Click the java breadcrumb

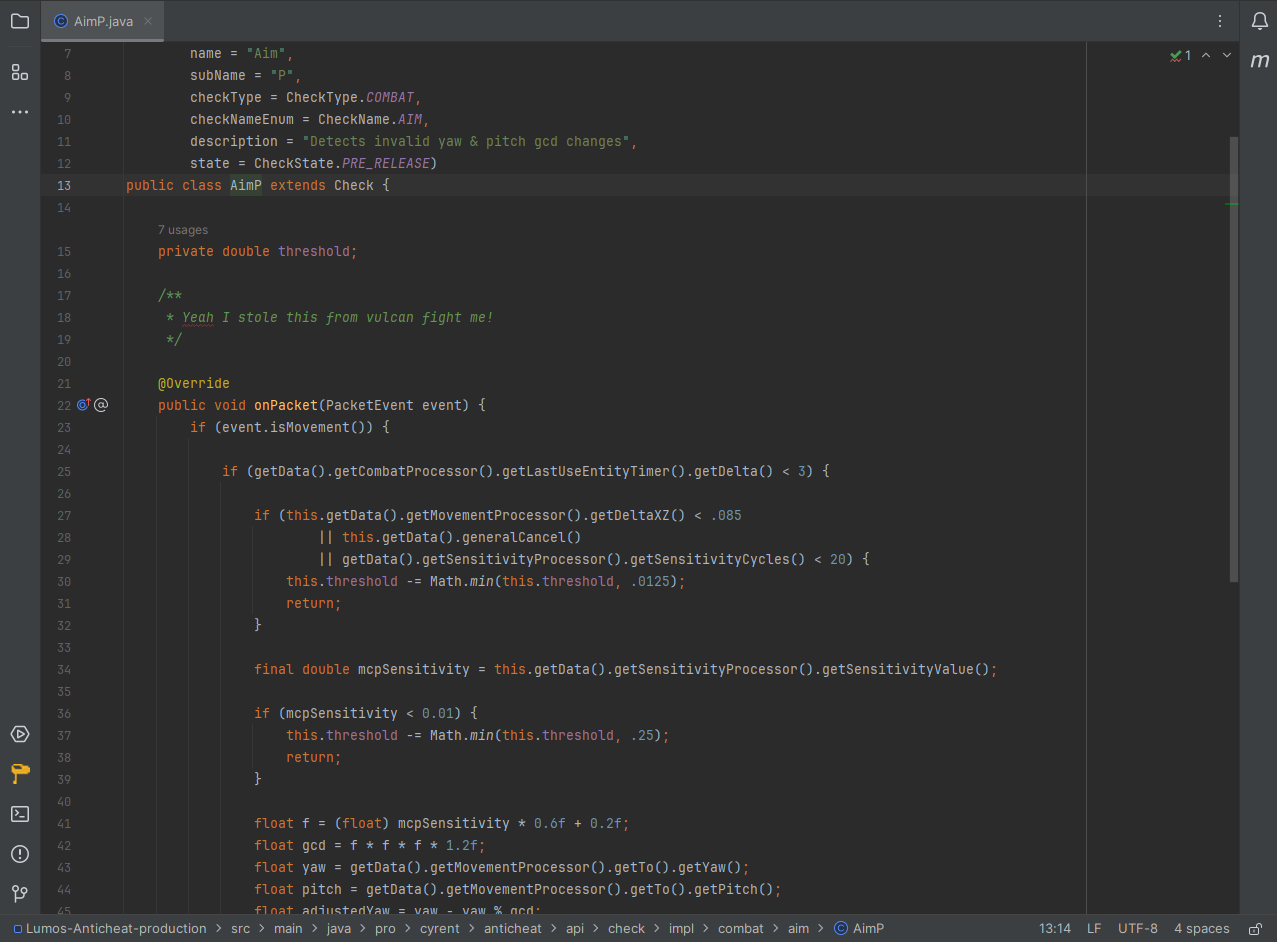339,929
